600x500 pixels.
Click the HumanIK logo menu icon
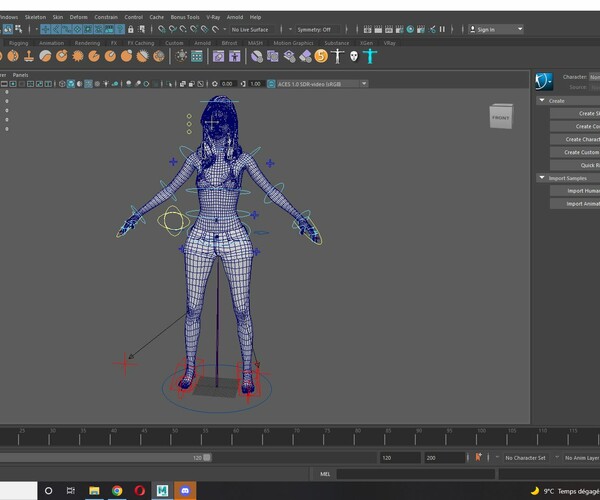(544, 81)
